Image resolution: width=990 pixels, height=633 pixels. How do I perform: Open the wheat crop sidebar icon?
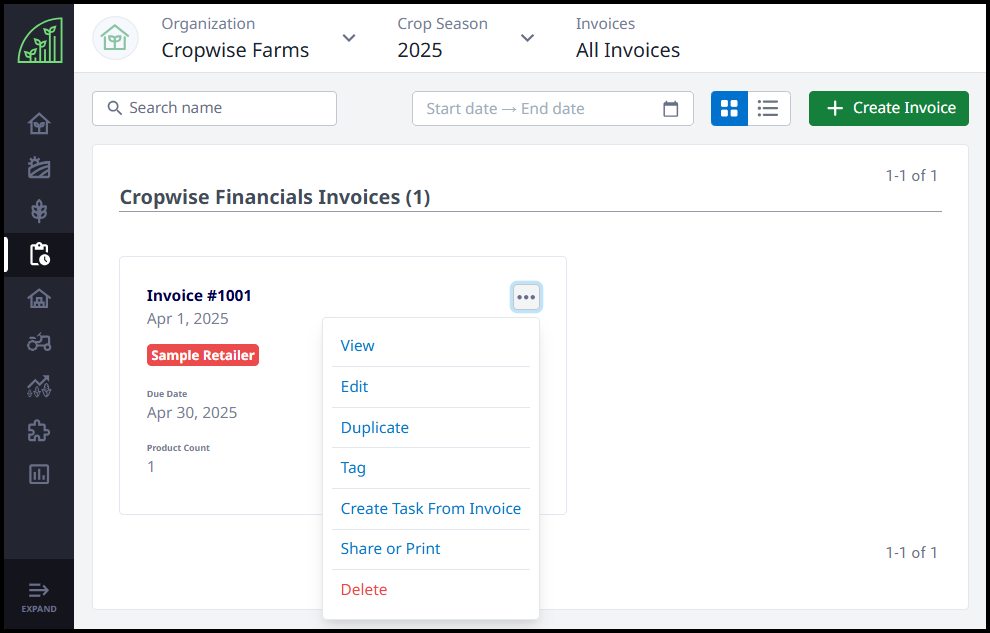(x=39, y=211)
